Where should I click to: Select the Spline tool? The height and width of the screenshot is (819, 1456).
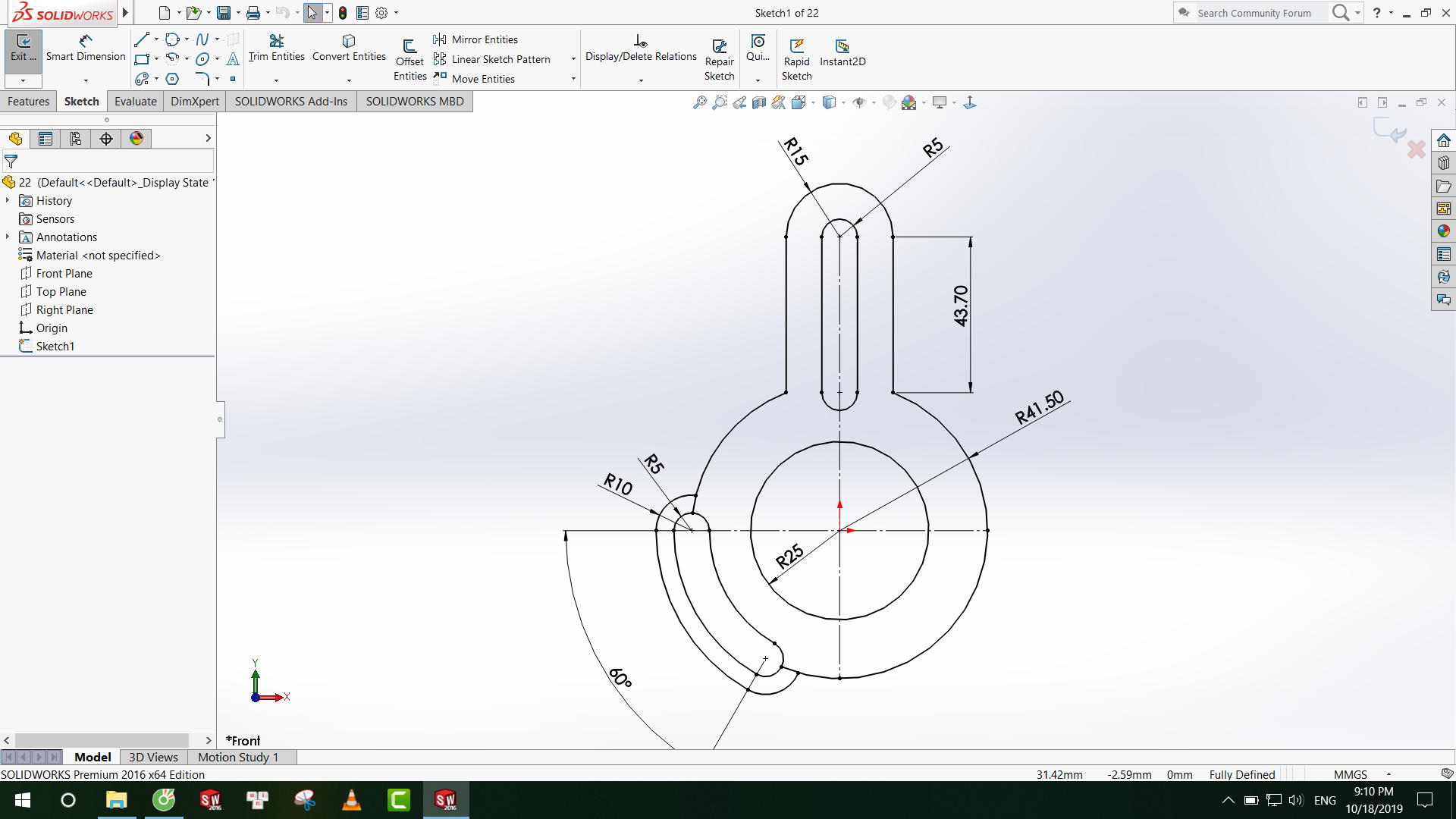pos(202,39)
